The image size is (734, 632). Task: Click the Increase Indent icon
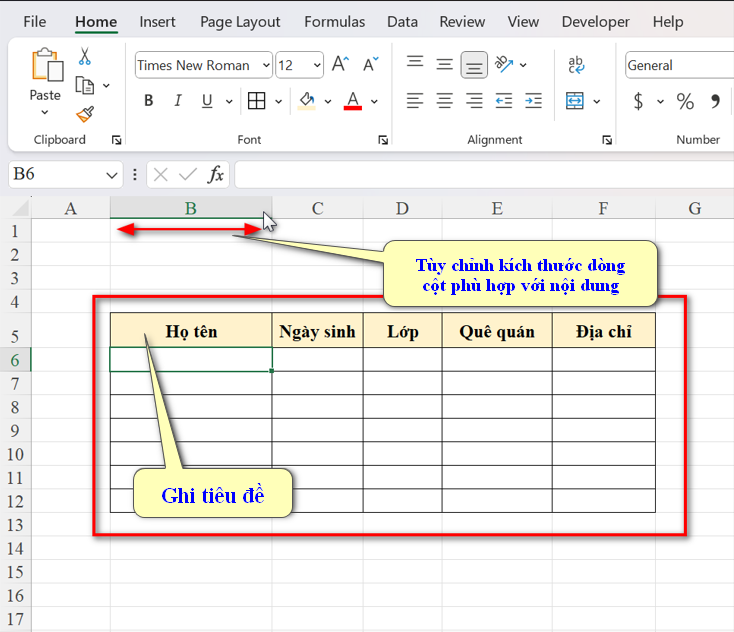coord(533,101)
